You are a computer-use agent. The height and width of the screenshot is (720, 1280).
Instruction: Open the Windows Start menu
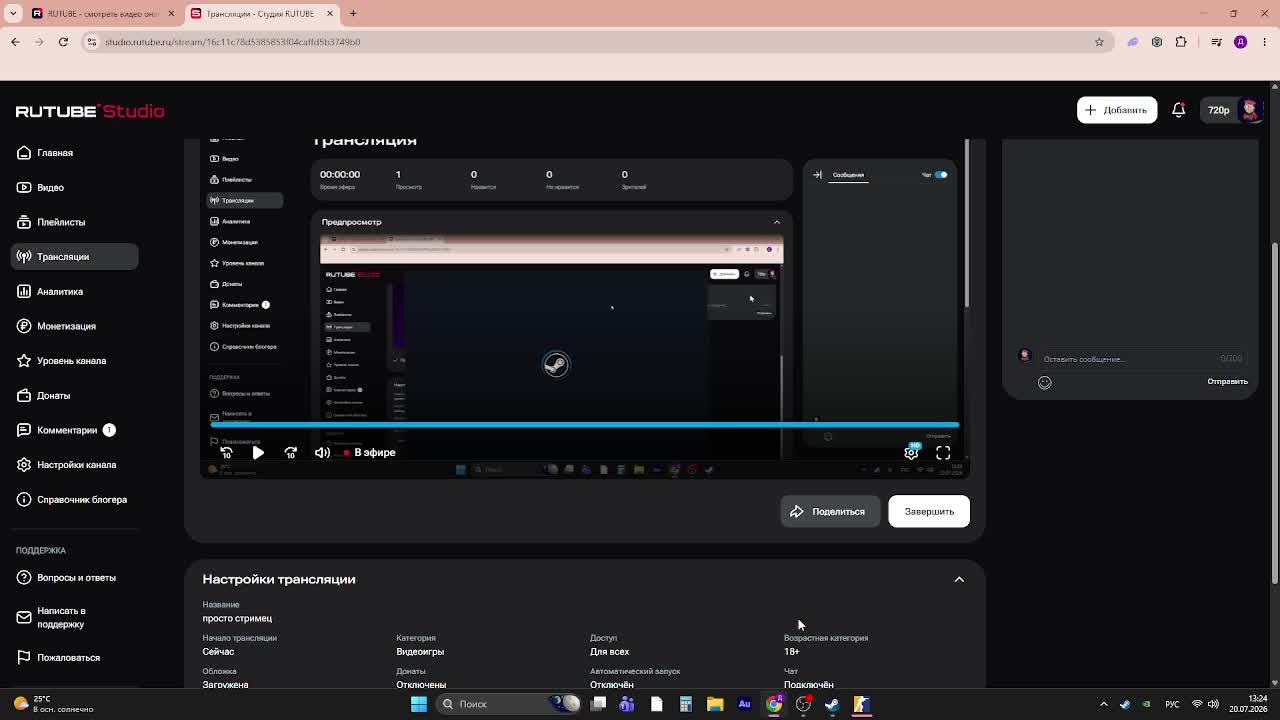[419, 704]
